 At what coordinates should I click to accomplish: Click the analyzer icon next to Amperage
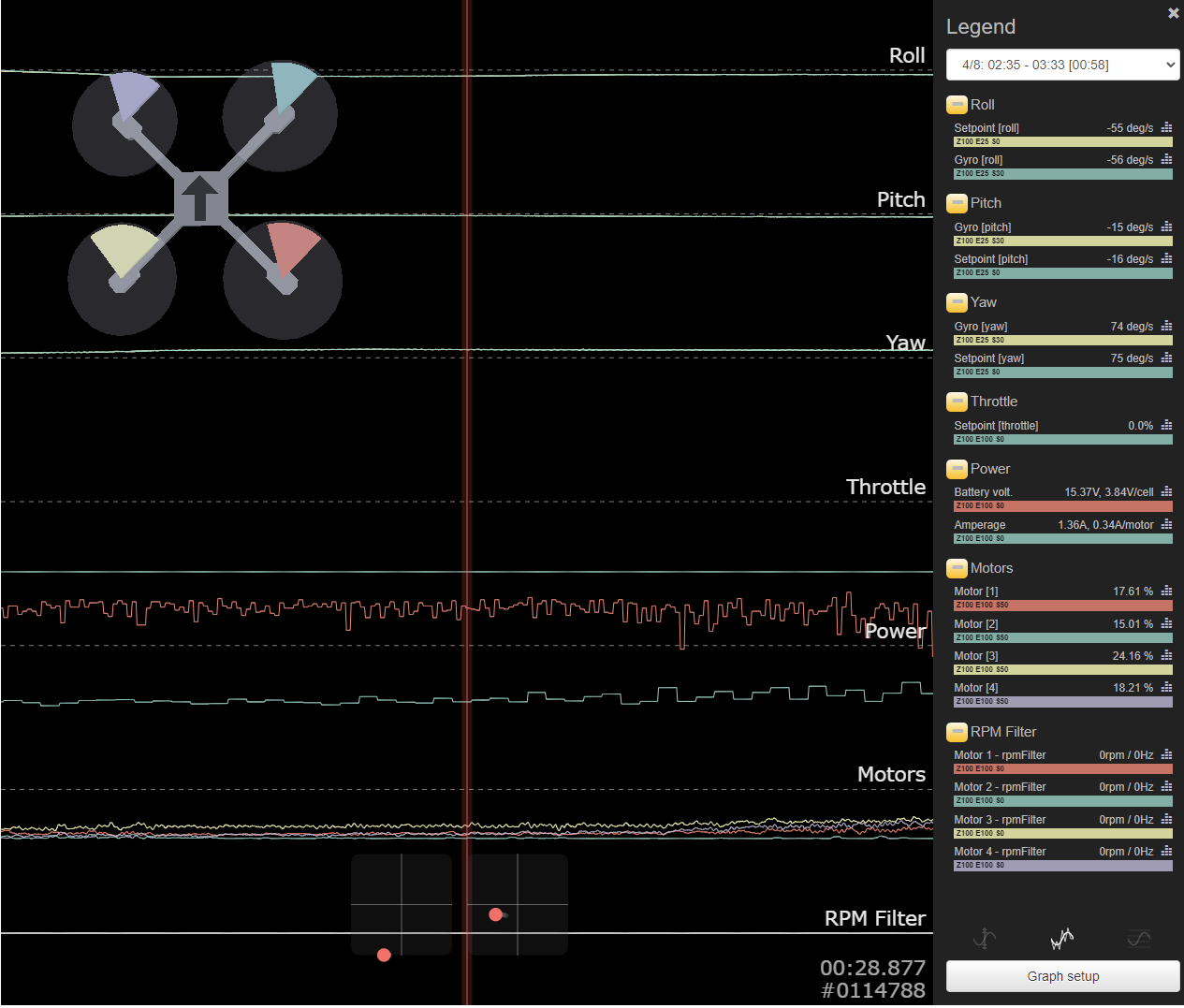(x=1166, y=525)
